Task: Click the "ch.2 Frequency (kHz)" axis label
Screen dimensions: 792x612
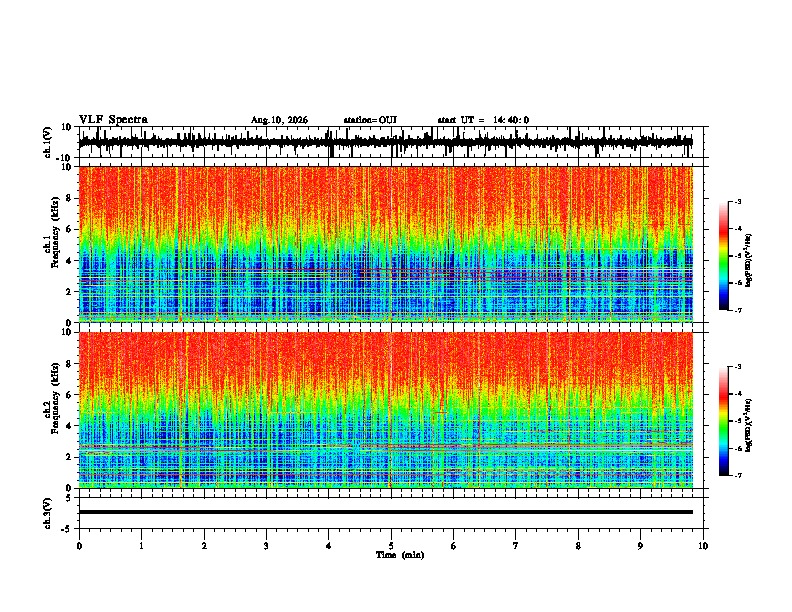Action: coord(52,399)
